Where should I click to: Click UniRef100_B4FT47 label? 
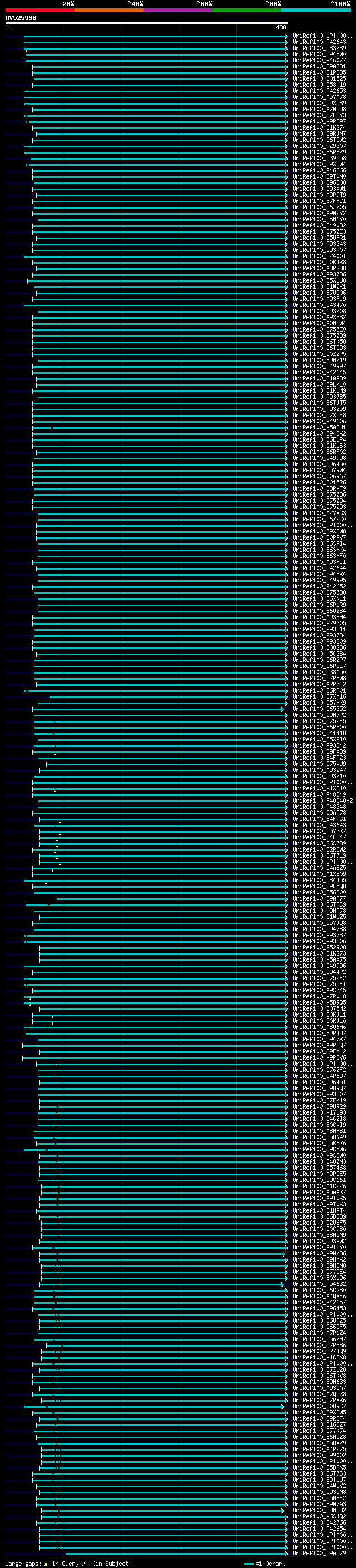click(x=319, y=837)
